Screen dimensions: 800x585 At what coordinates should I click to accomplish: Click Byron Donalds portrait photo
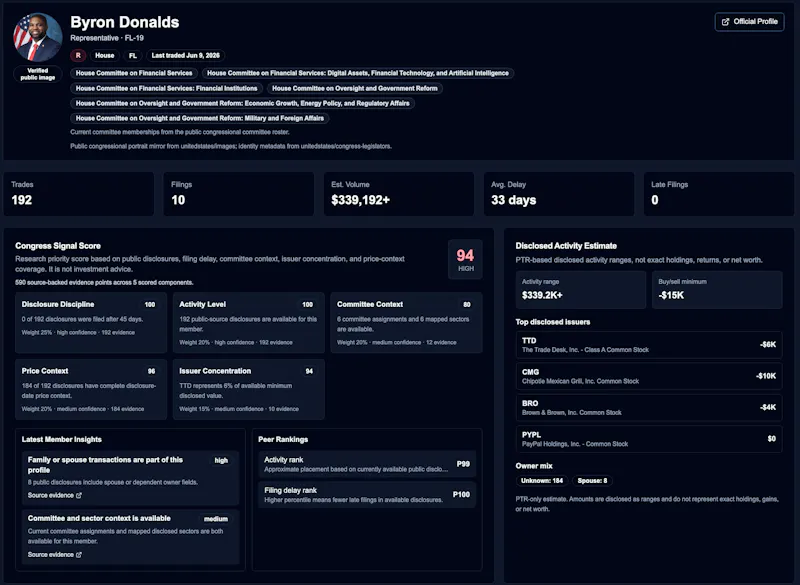[38, 37]
